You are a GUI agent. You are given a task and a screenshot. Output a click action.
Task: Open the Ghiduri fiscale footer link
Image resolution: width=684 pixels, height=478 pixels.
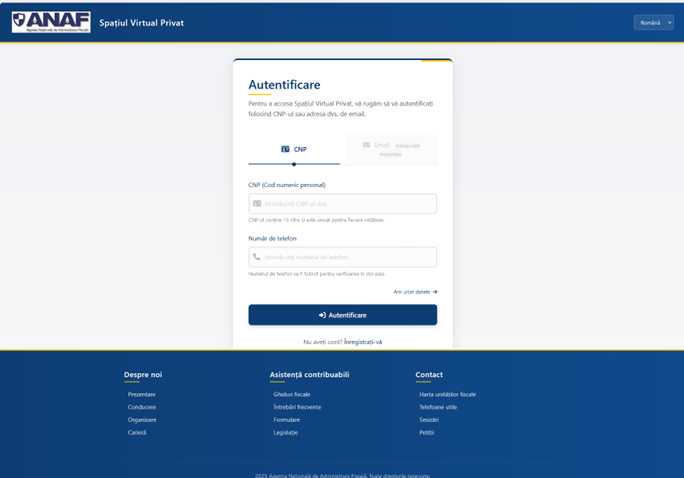292,394
